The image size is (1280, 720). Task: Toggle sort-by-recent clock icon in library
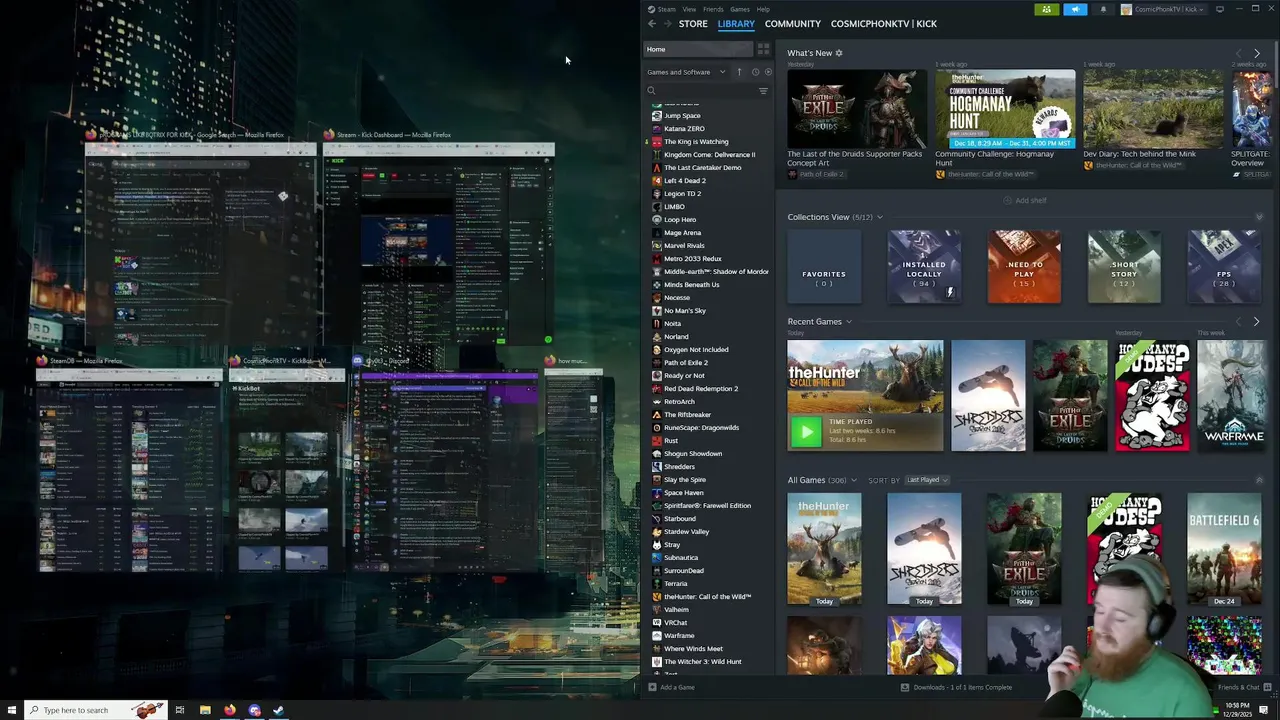point(755,72)
